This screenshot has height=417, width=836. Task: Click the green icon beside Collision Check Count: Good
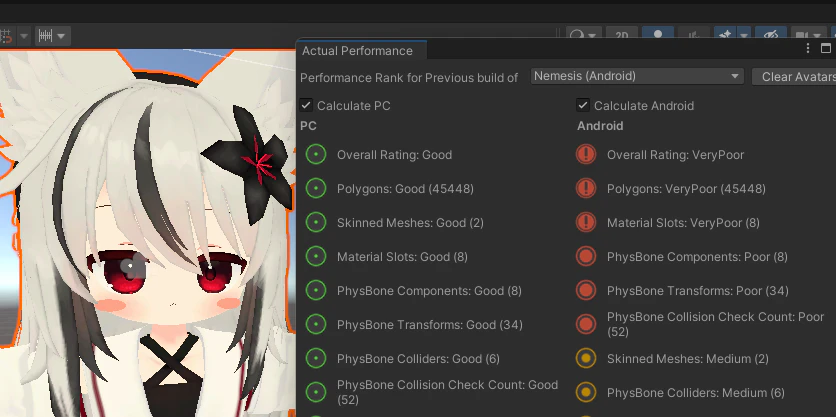click(316, 392)
